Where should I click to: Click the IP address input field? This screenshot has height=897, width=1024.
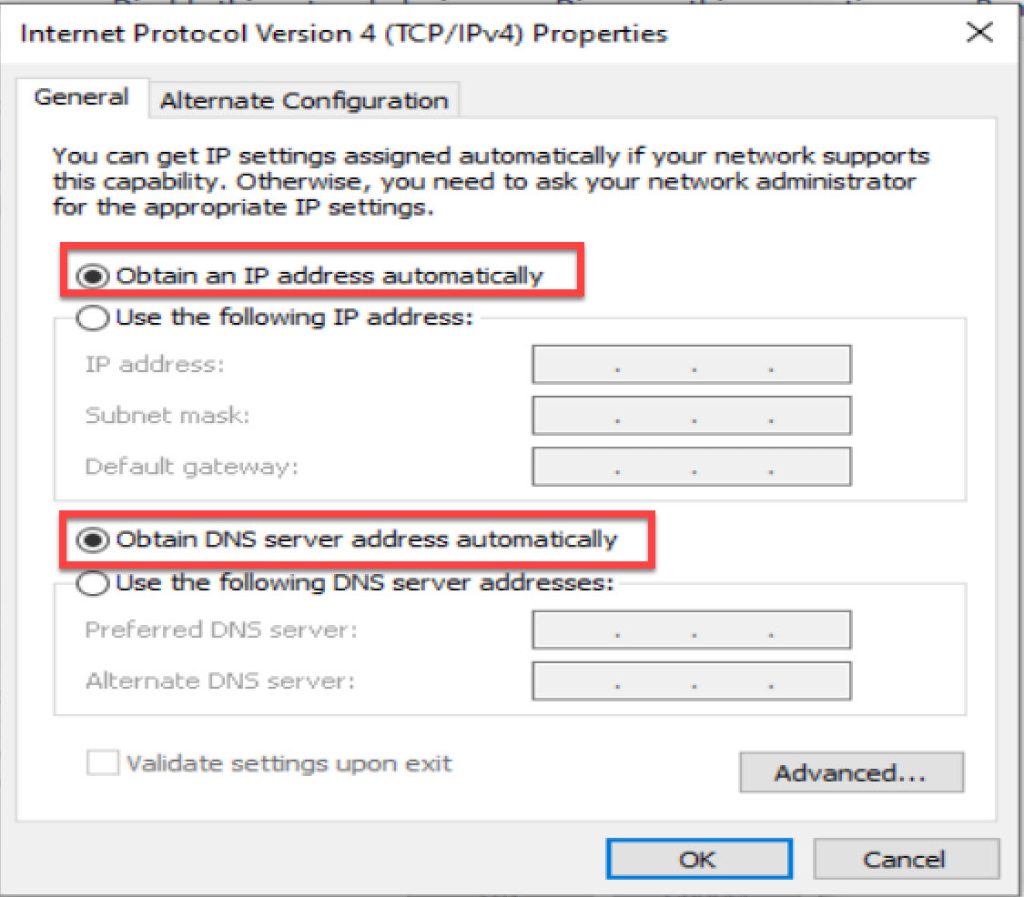(692, 364)
